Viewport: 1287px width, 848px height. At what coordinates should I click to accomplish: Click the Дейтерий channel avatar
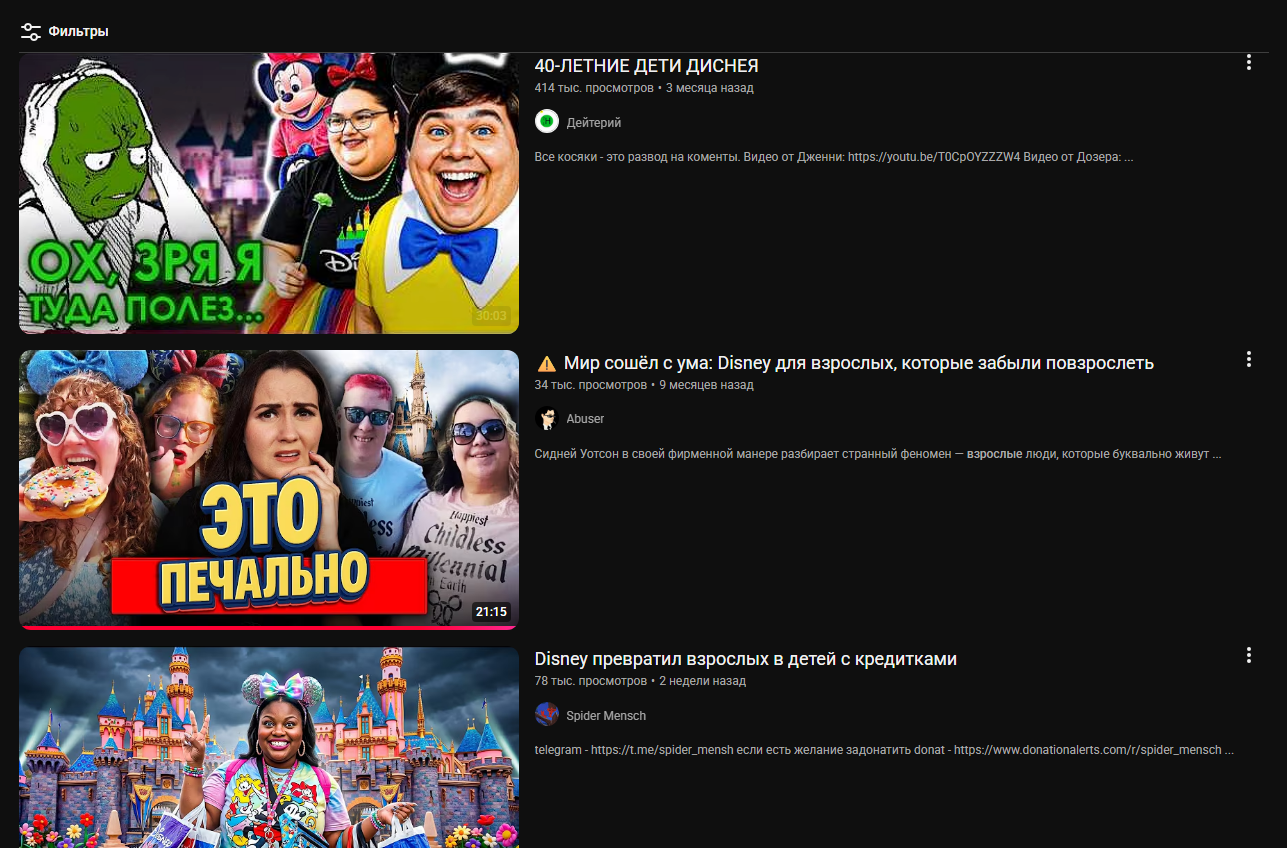pyautogui.click(x=546, y=122)
